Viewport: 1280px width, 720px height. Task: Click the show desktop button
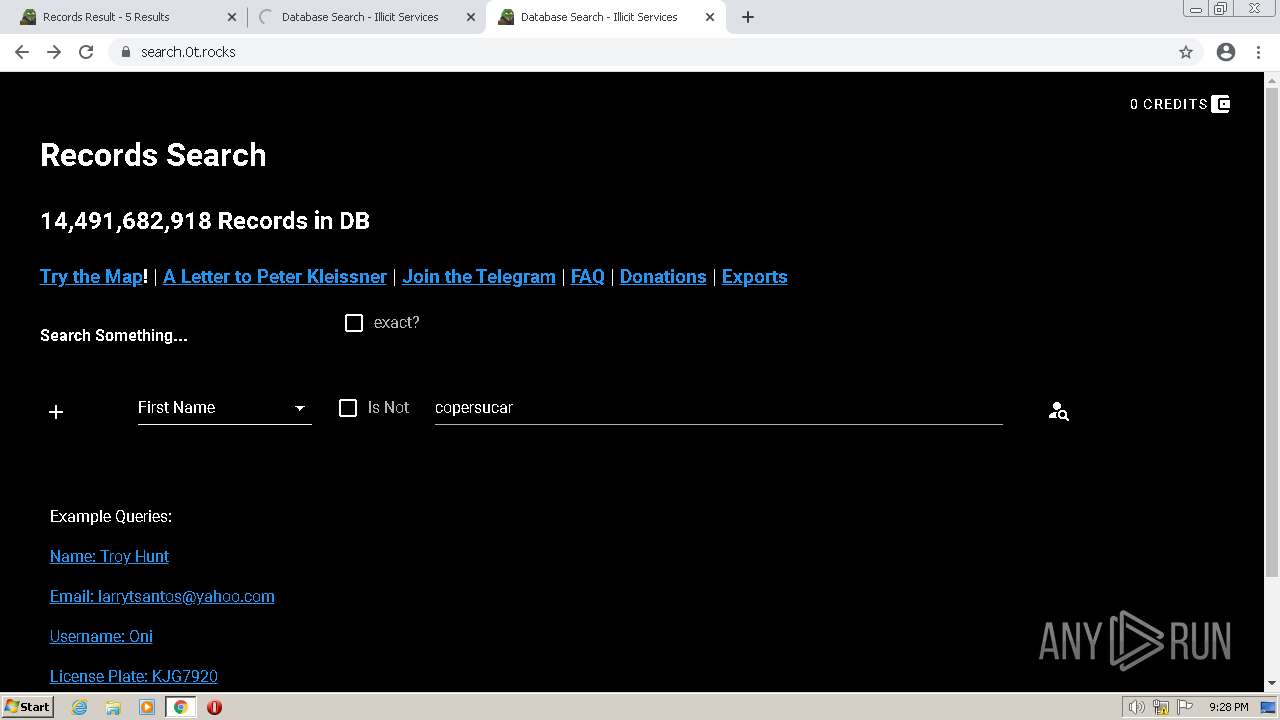[x=1269, y=707]
